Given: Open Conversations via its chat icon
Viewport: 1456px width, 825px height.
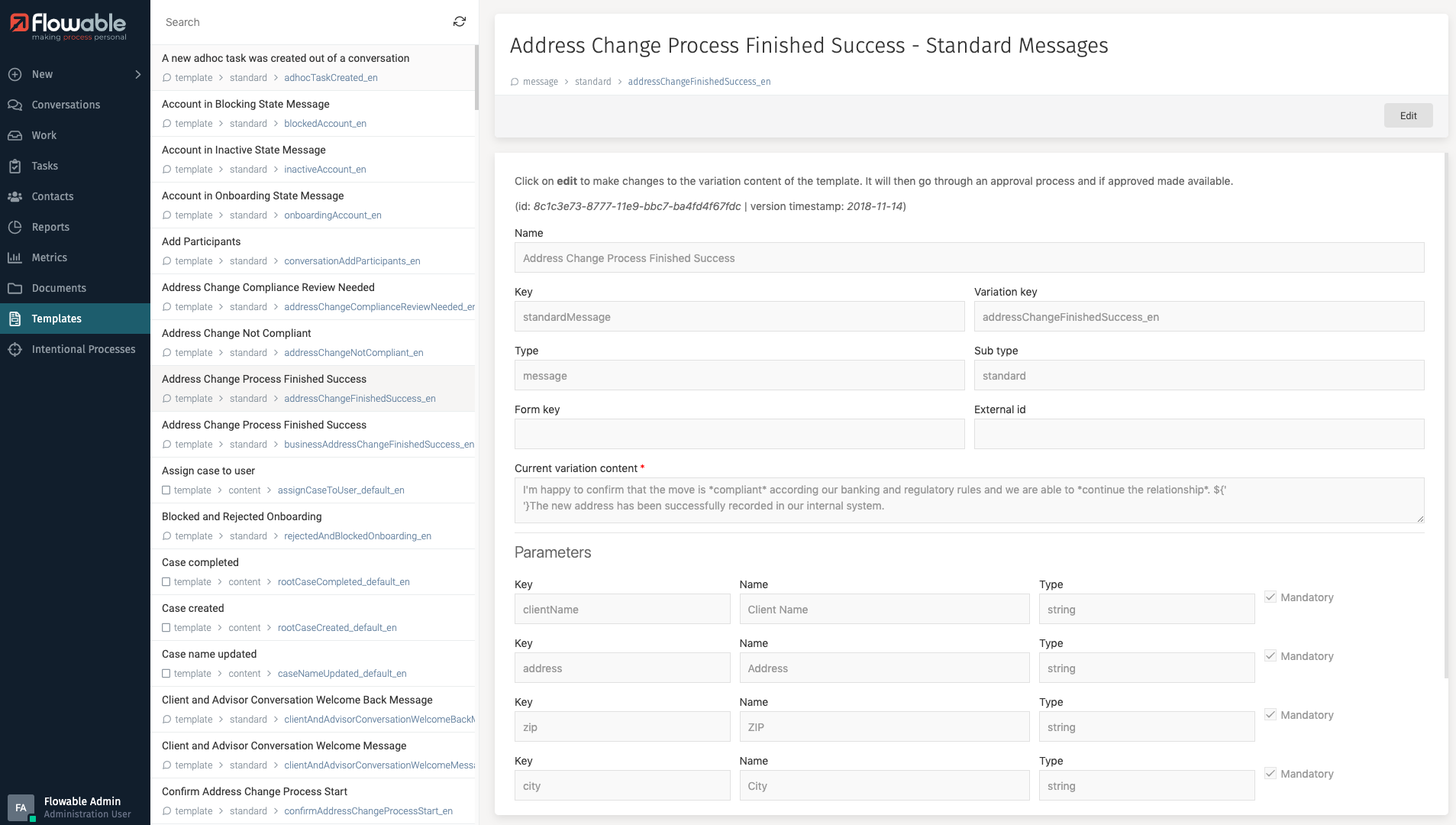Looking at the screenshot, I should coord(15,105).
